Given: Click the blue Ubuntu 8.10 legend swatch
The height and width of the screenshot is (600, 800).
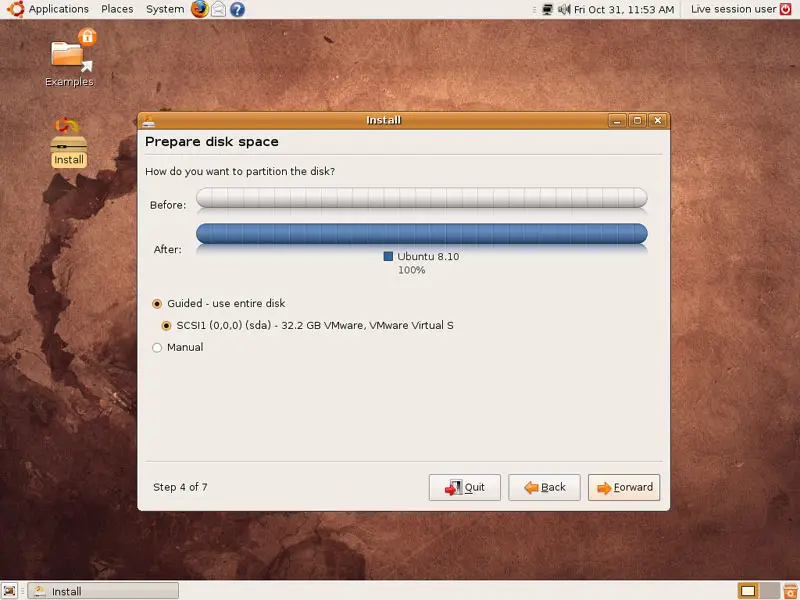Looking at the screenshot, I should tap(388, 256).
